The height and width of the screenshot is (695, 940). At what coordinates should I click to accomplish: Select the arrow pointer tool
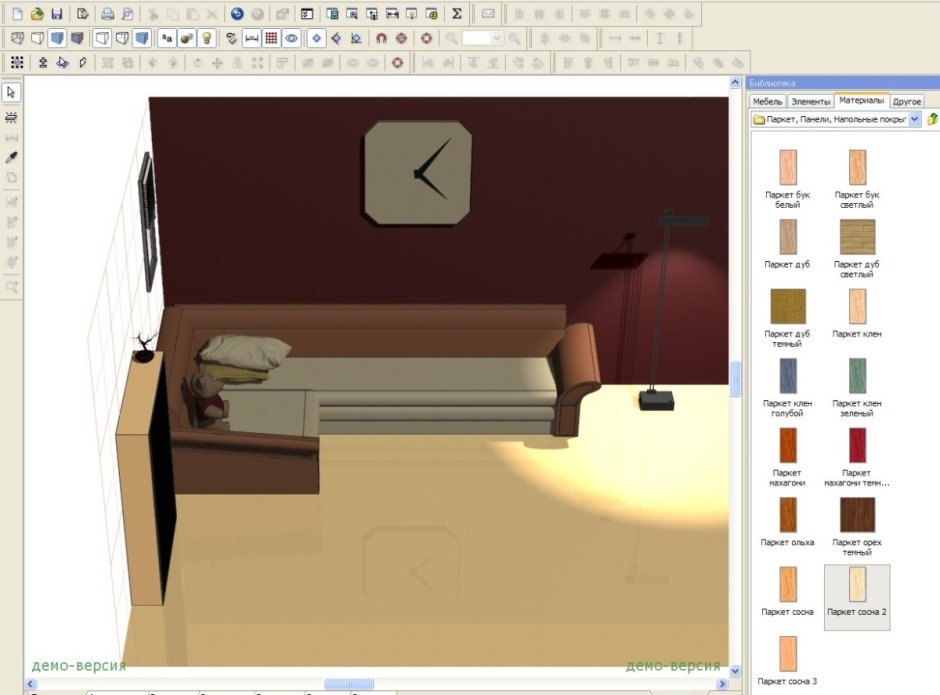pyautogui.click(x=12, y=92)
